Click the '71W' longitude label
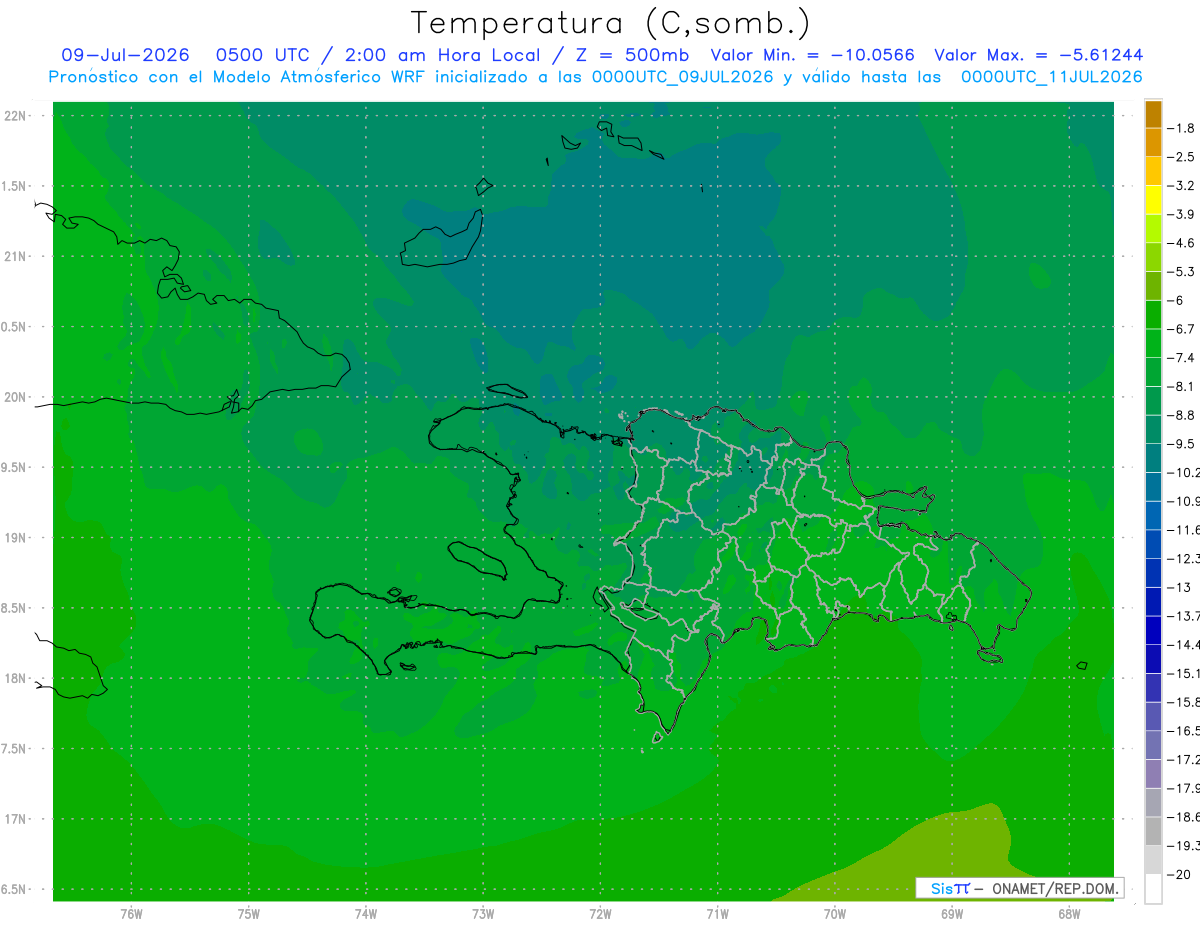 [x=717, y=913]
